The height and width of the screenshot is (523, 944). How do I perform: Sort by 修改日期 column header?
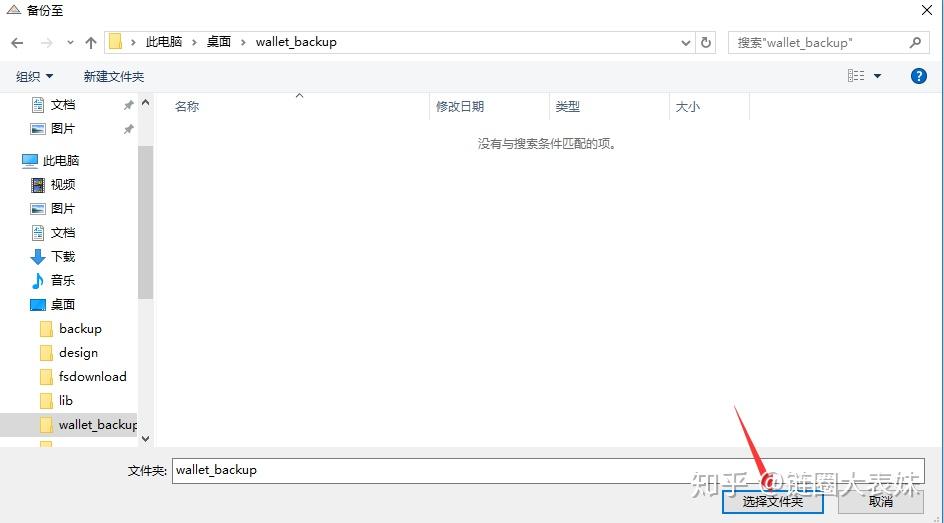point(460,107)
